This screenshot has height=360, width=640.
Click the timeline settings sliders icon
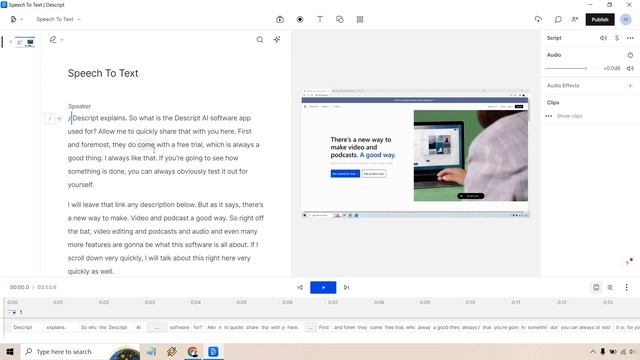(610, 287)
